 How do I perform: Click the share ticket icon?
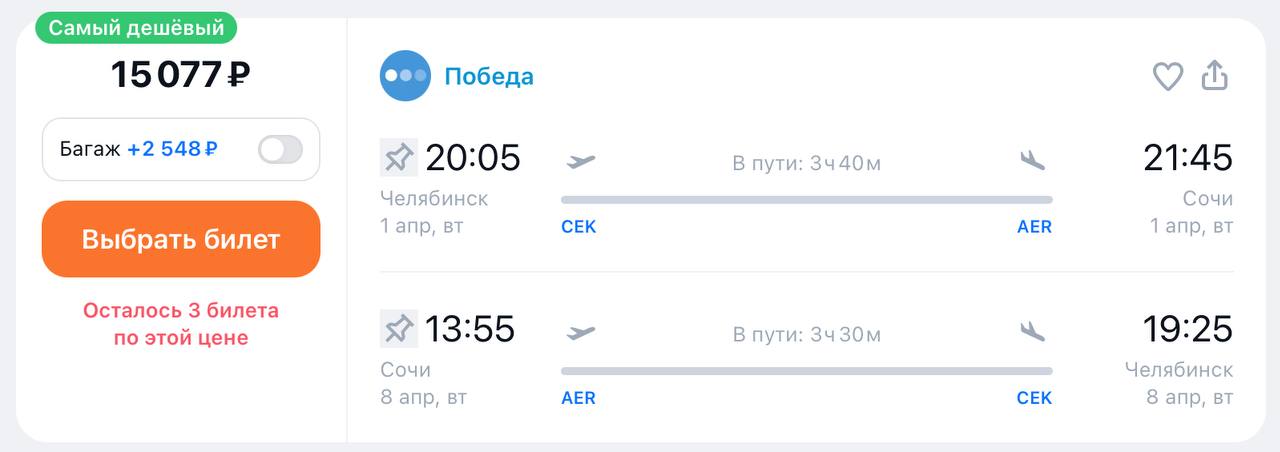pos(1214,76)
